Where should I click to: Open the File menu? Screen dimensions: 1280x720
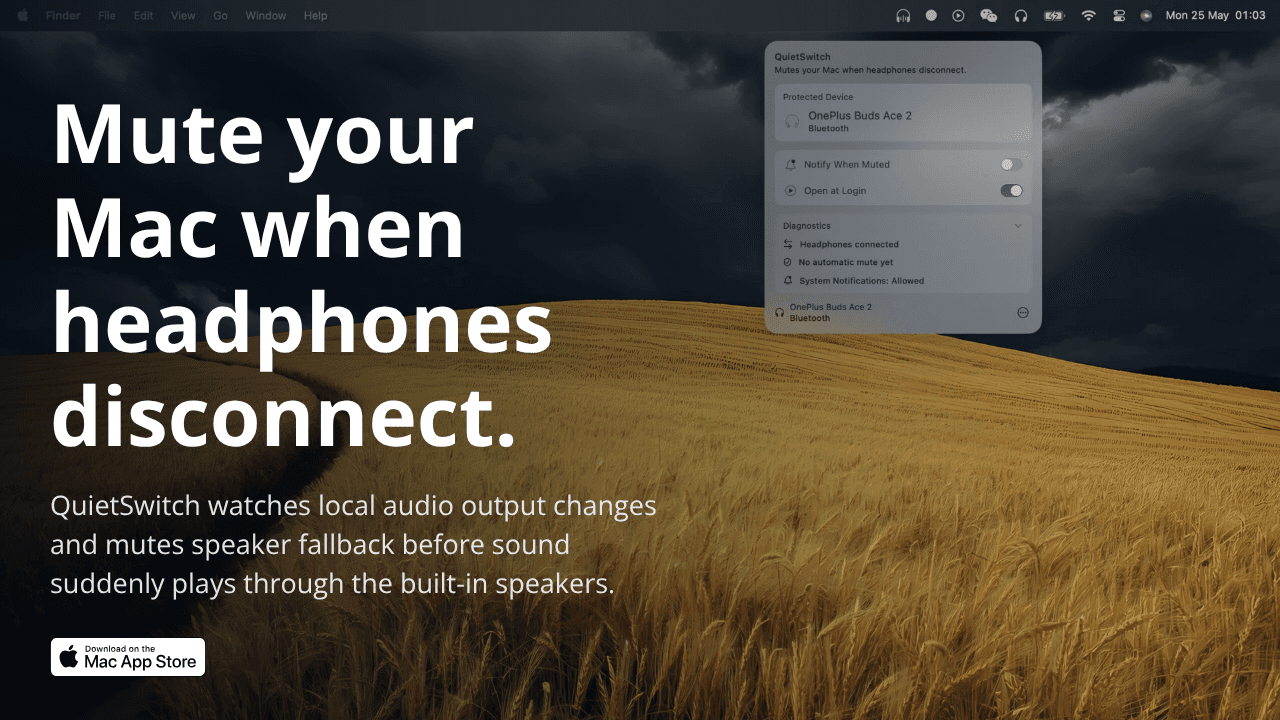point(107,16)
